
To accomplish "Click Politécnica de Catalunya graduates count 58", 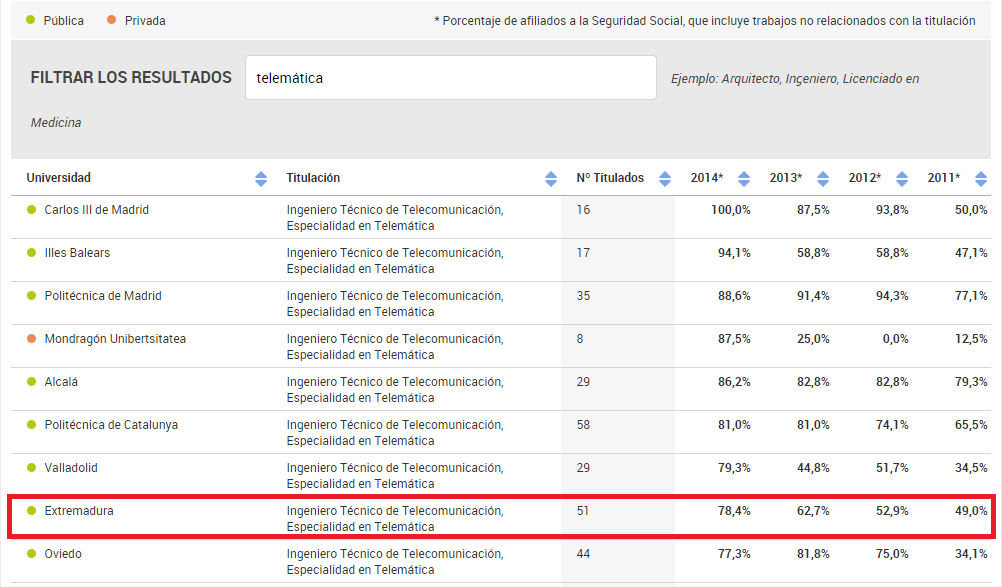I will pos(583,425).
